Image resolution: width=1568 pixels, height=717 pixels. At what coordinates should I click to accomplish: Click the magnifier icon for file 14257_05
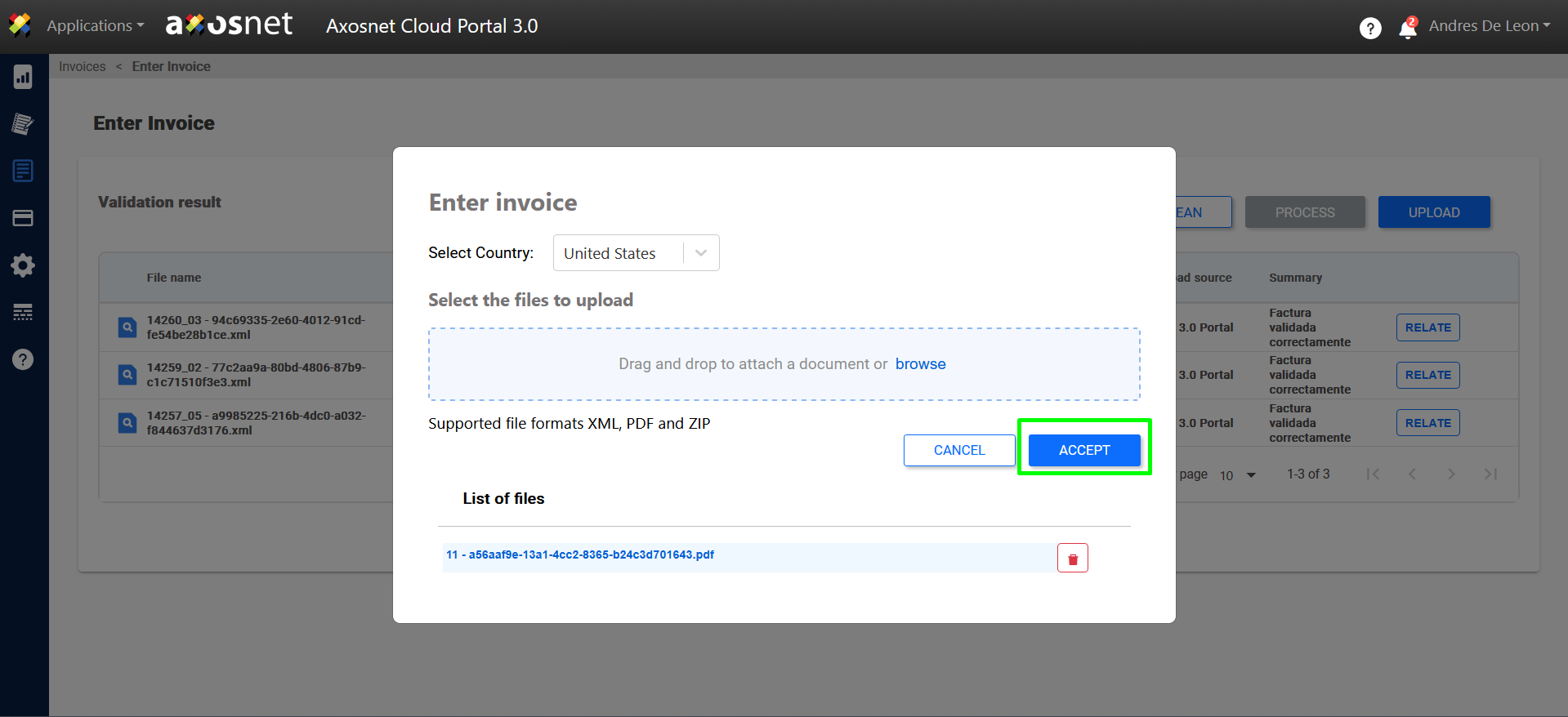pos(127,423)
